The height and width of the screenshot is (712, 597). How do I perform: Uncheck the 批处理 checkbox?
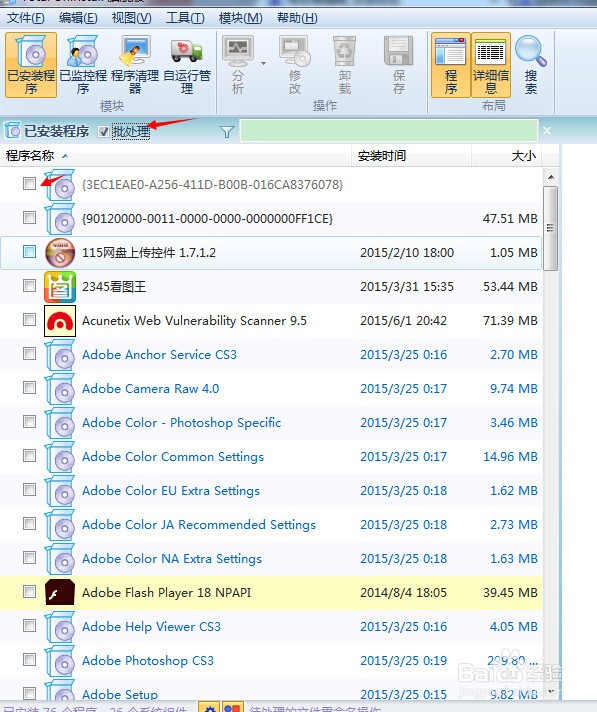[x=104, y=132]
